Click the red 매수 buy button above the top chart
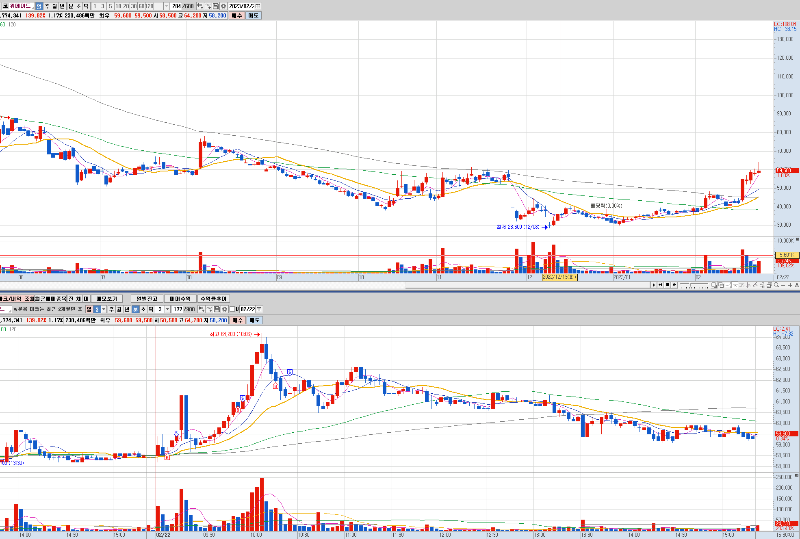 click(x=237, y=16)
